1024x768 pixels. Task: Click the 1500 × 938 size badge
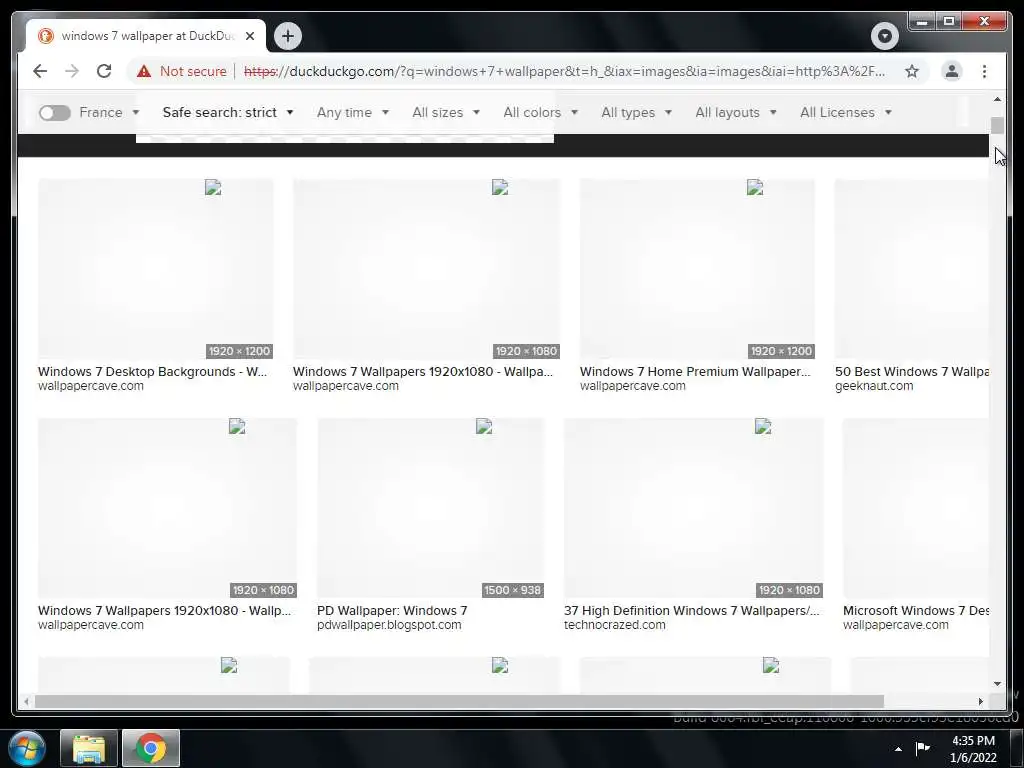(x=513, y=590)
